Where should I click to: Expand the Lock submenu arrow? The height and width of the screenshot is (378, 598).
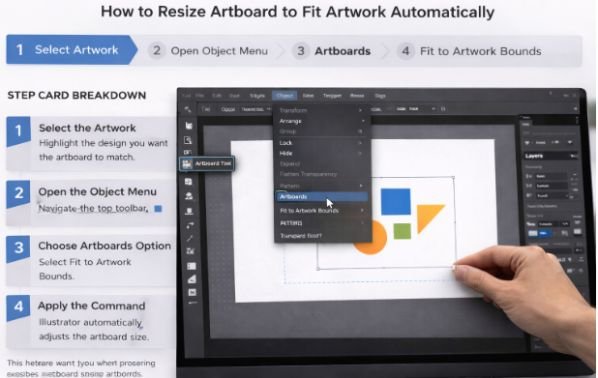pos(360,143)
